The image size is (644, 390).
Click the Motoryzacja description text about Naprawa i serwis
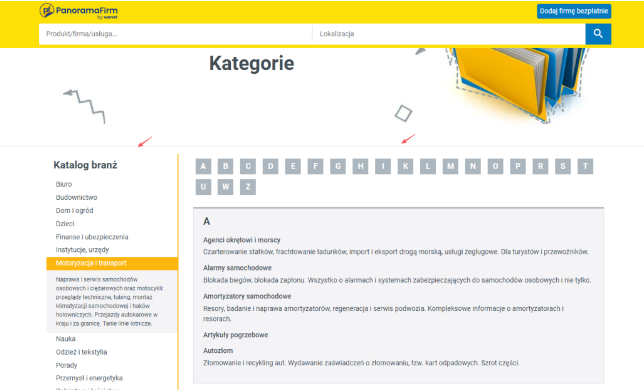[x=110, y=301]
